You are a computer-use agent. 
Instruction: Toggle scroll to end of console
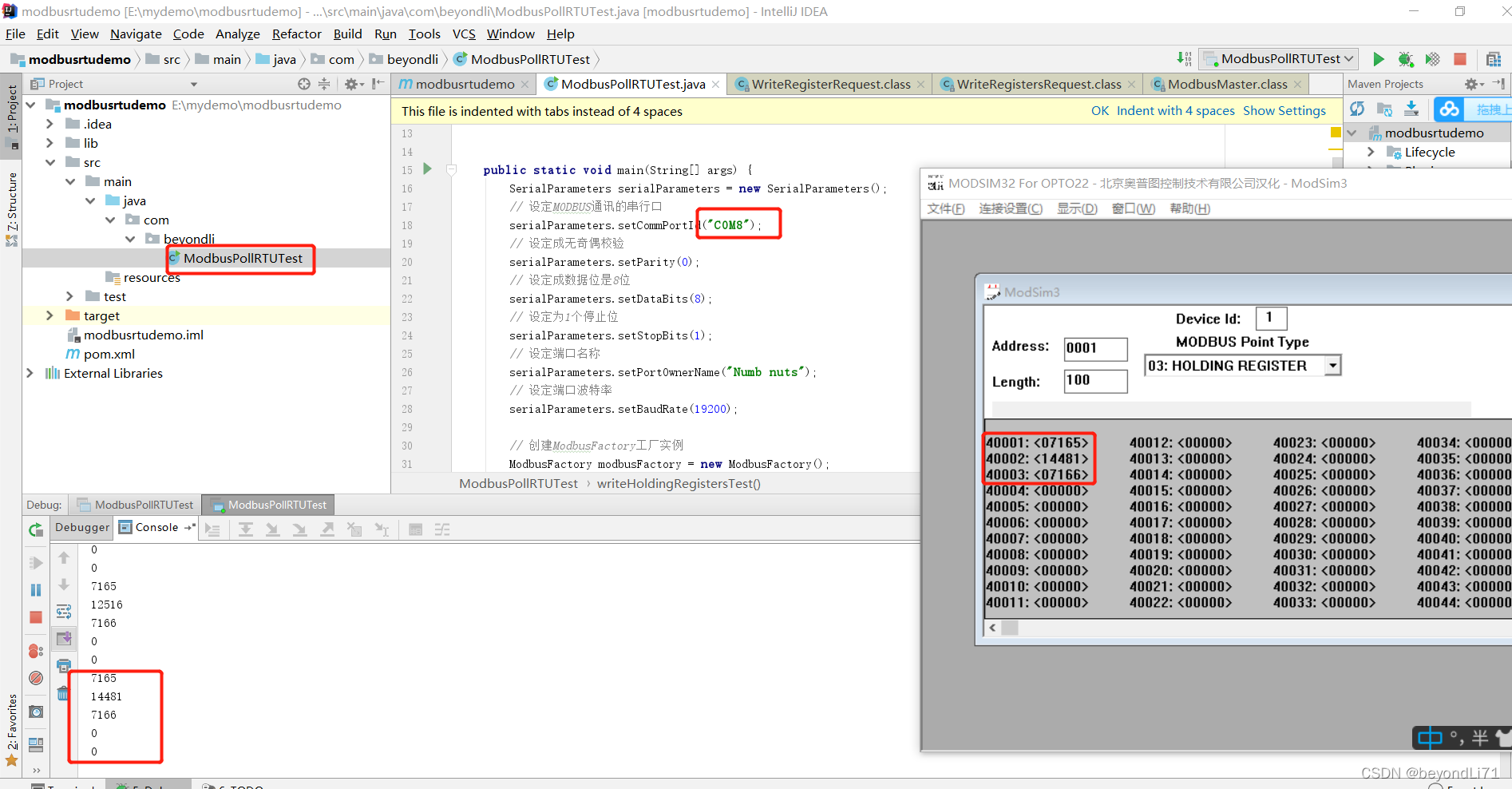(x=64, y=638)
